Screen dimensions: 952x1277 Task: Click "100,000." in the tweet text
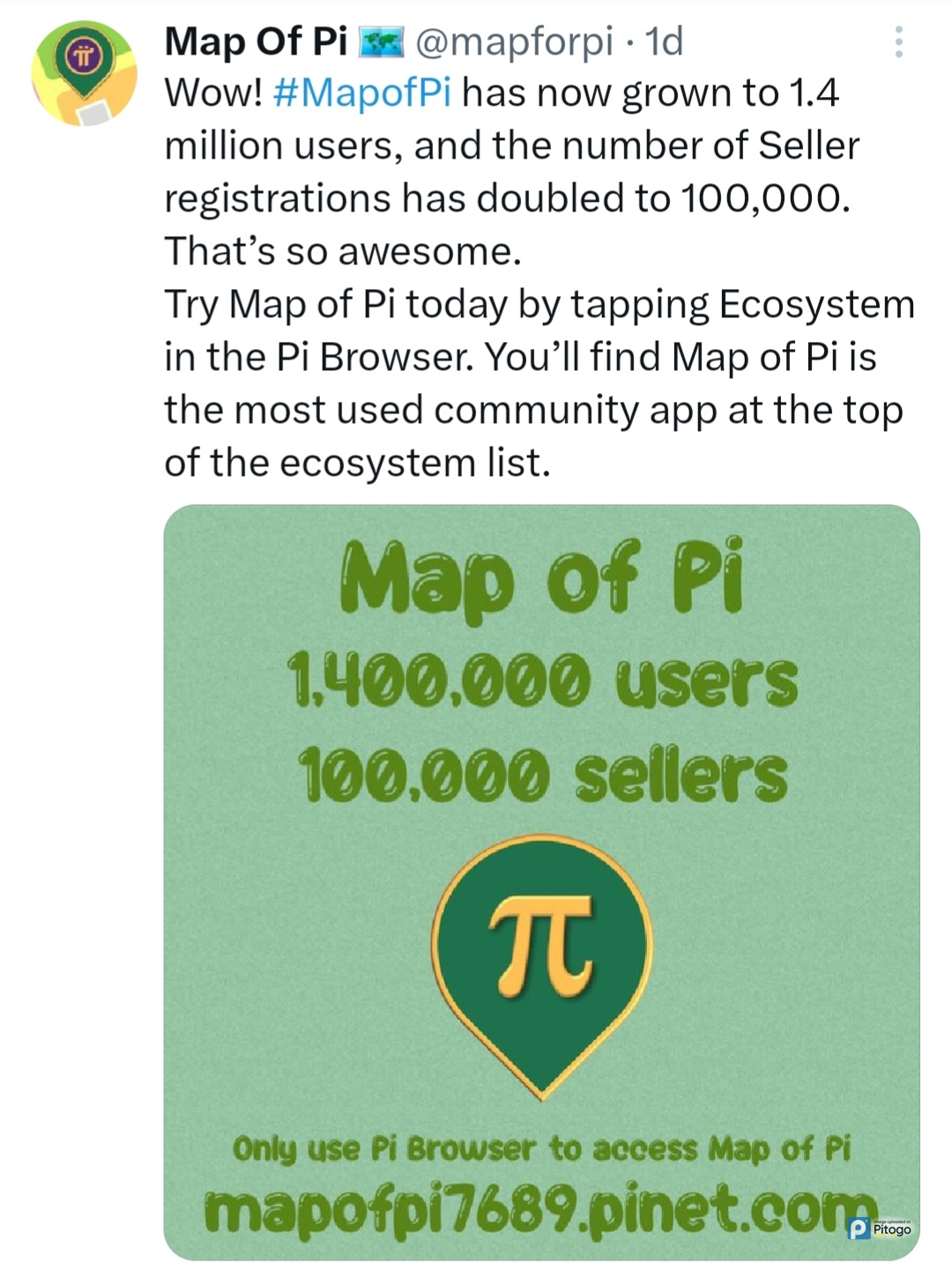(765, 199)
